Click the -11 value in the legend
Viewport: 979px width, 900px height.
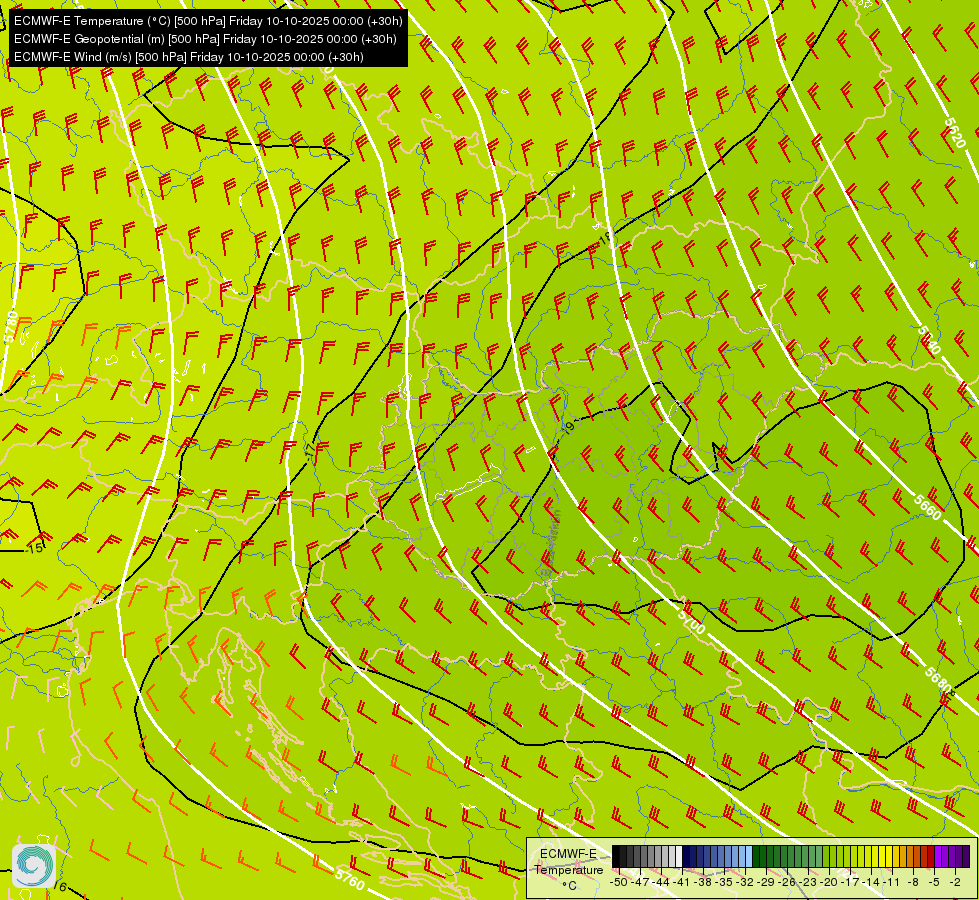click(891, 882)
